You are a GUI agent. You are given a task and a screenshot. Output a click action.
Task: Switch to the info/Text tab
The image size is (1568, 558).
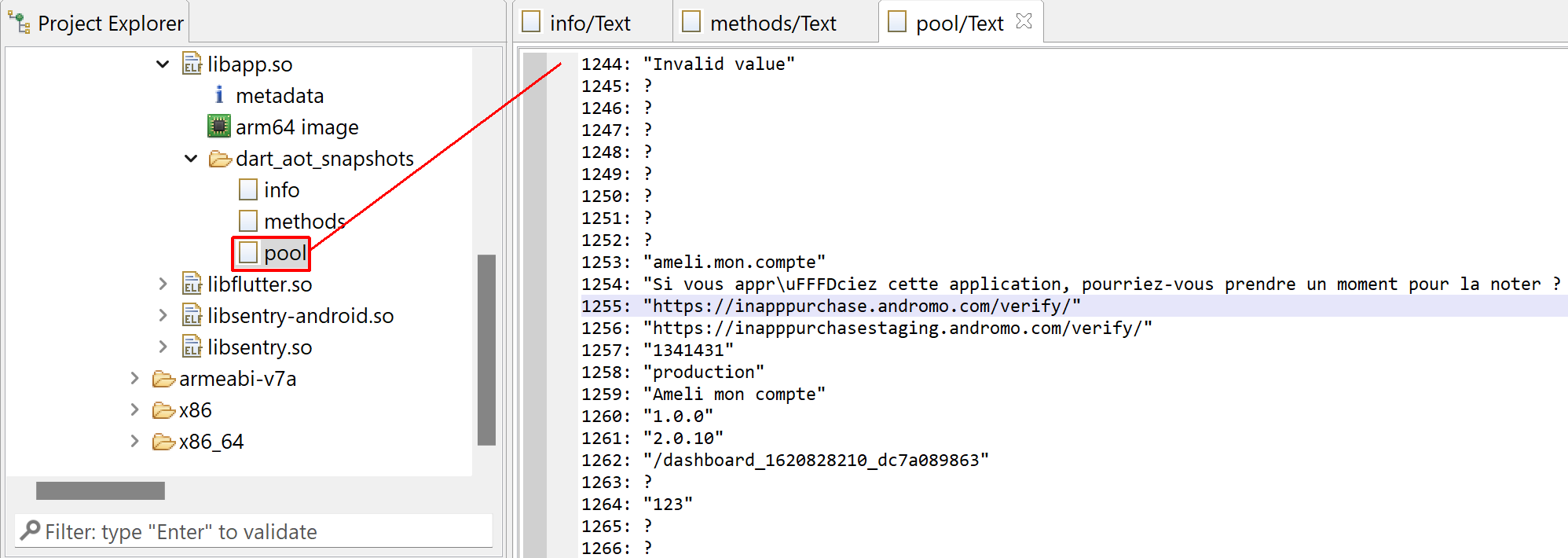coord(593,23)
